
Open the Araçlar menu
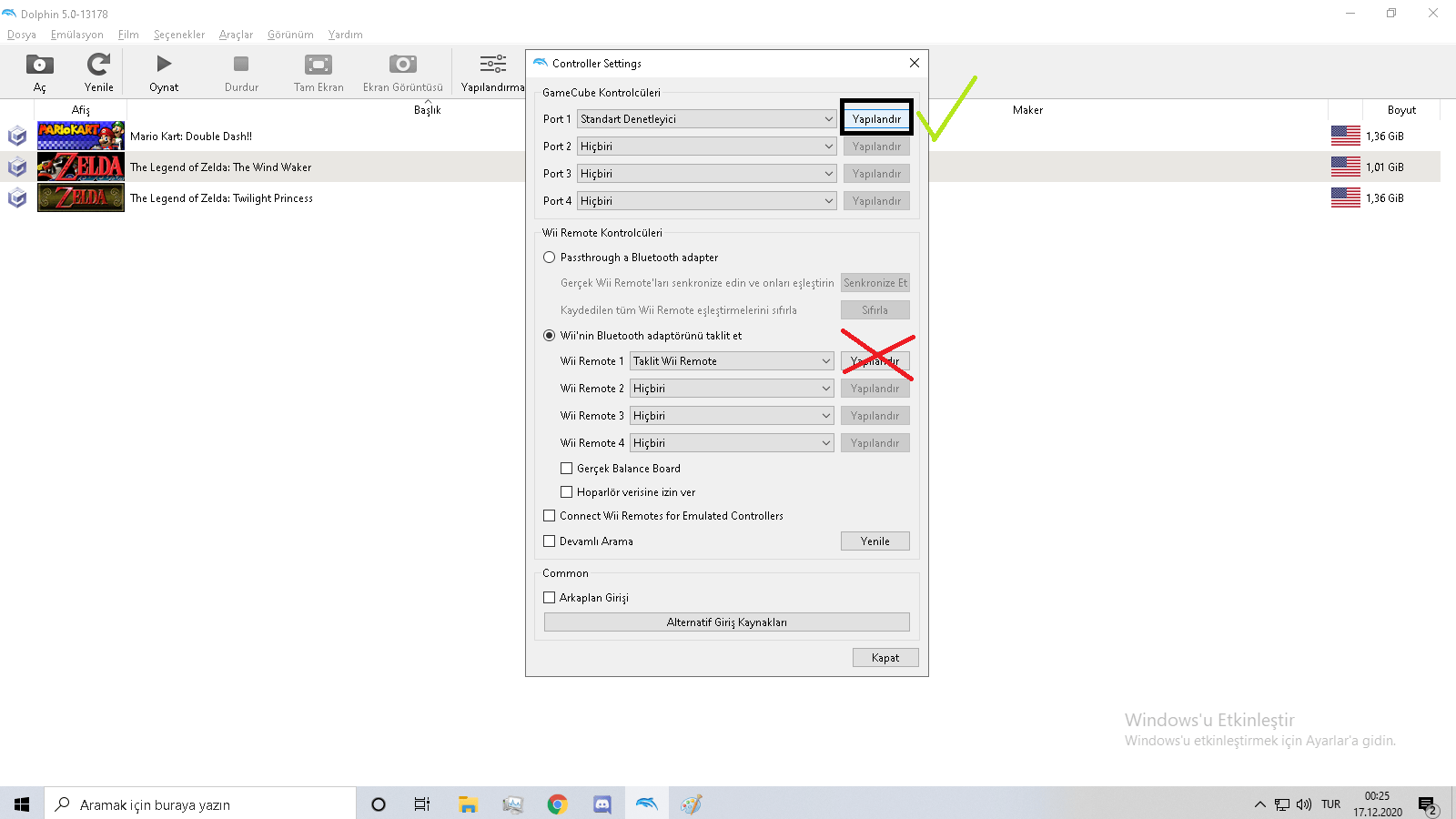tap(236, 35)
